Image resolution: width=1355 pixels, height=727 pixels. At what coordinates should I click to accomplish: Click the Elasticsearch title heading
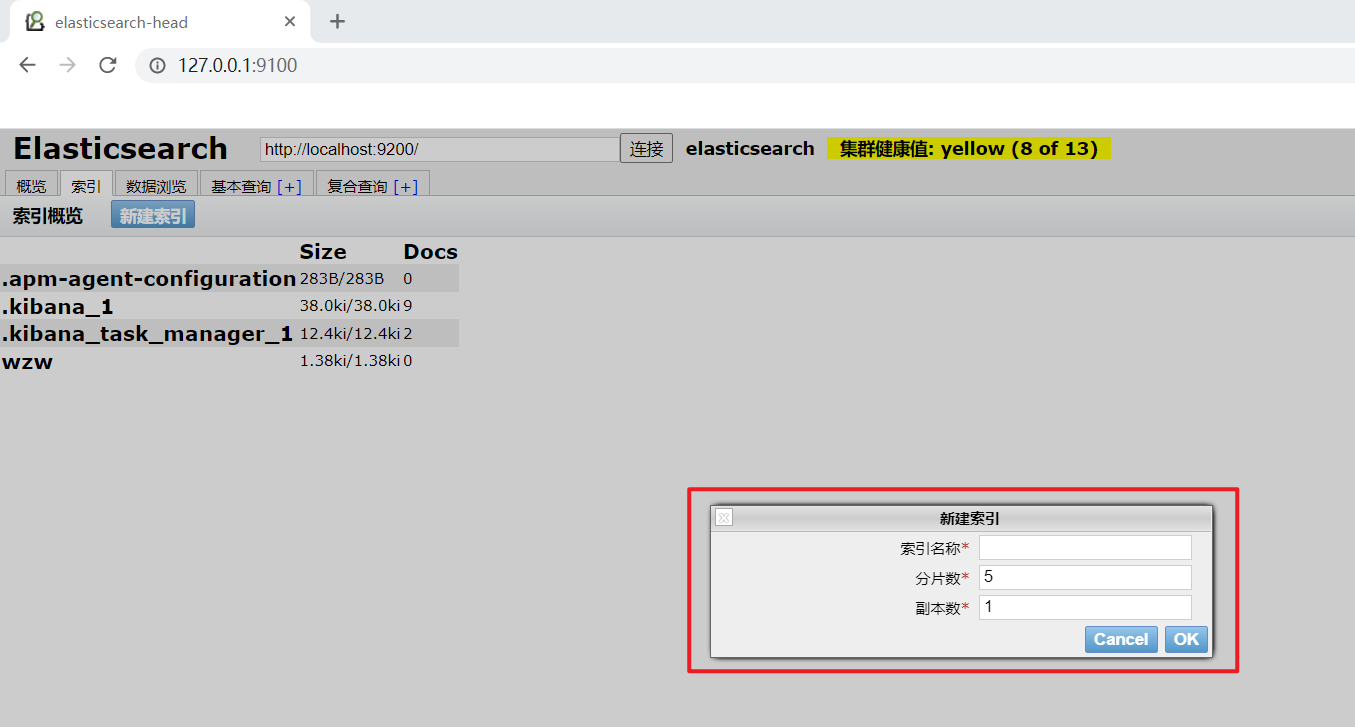coord(120,148)
